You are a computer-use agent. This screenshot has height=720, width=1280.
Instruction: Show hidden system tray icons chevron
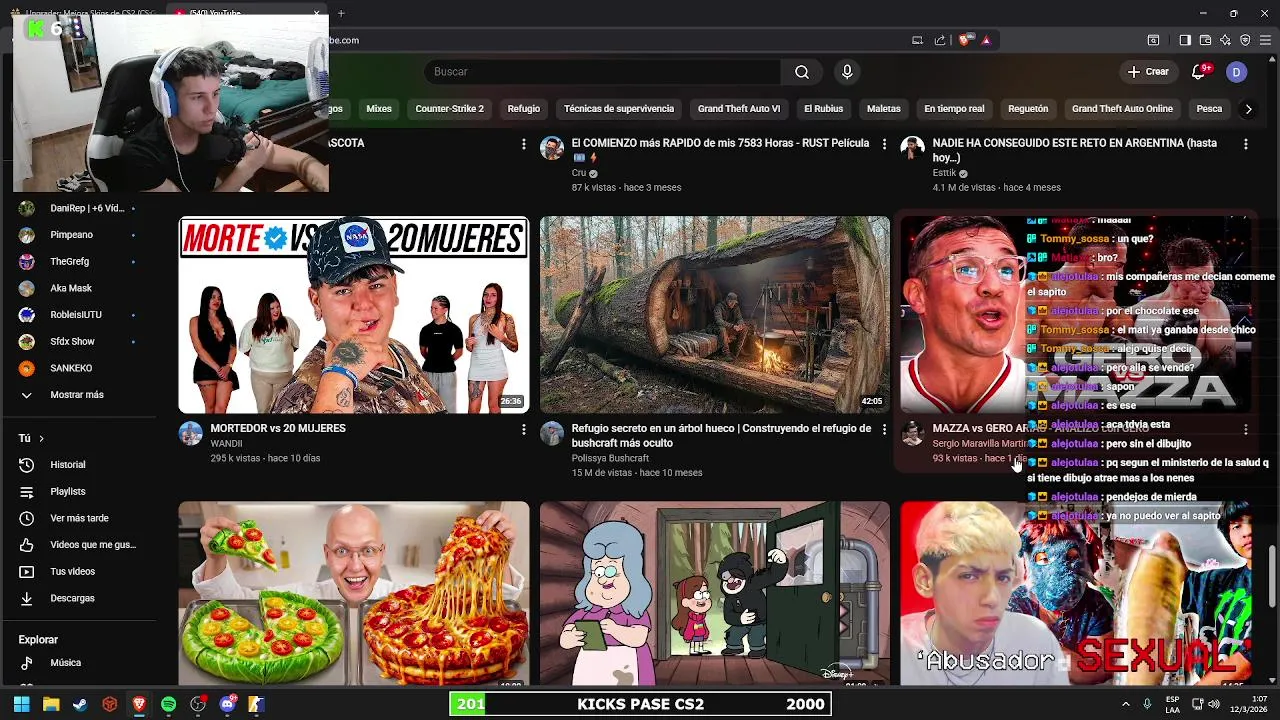point(1125,704)
